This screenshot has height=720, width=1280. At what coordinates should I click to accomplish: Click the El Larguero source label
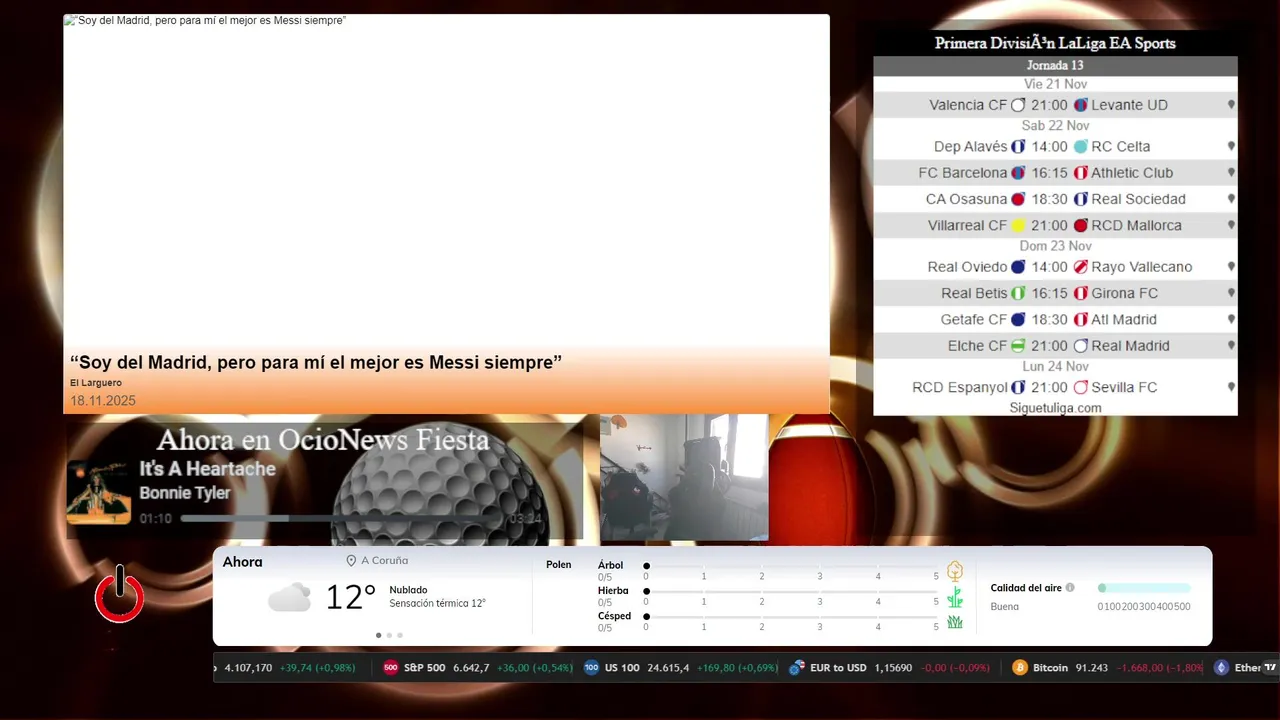(x=96, y=383)
